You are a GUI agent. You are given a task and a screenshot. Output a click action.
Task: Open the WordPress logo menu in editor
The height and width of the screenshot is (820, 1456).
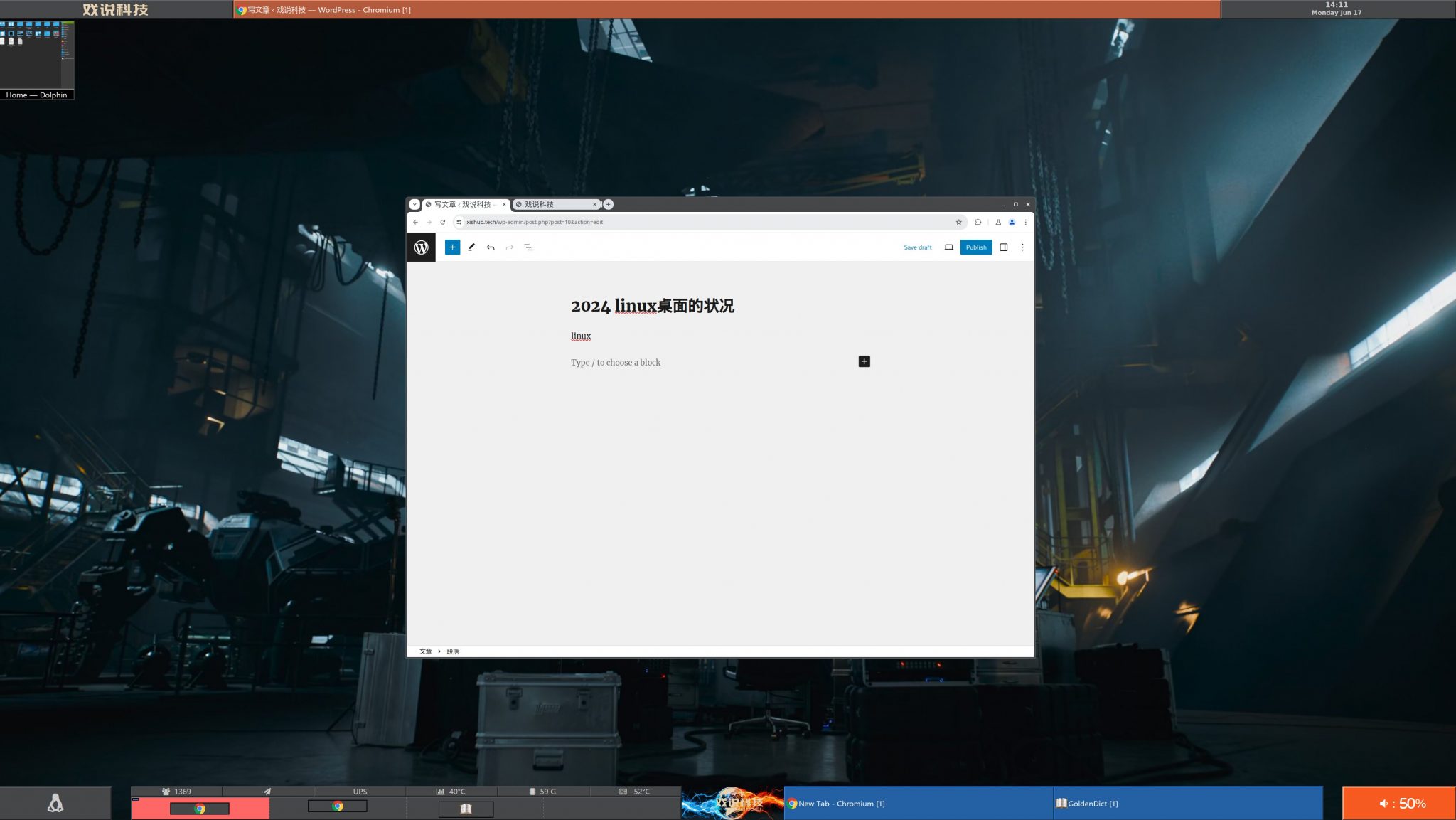[x=421, y=247]
